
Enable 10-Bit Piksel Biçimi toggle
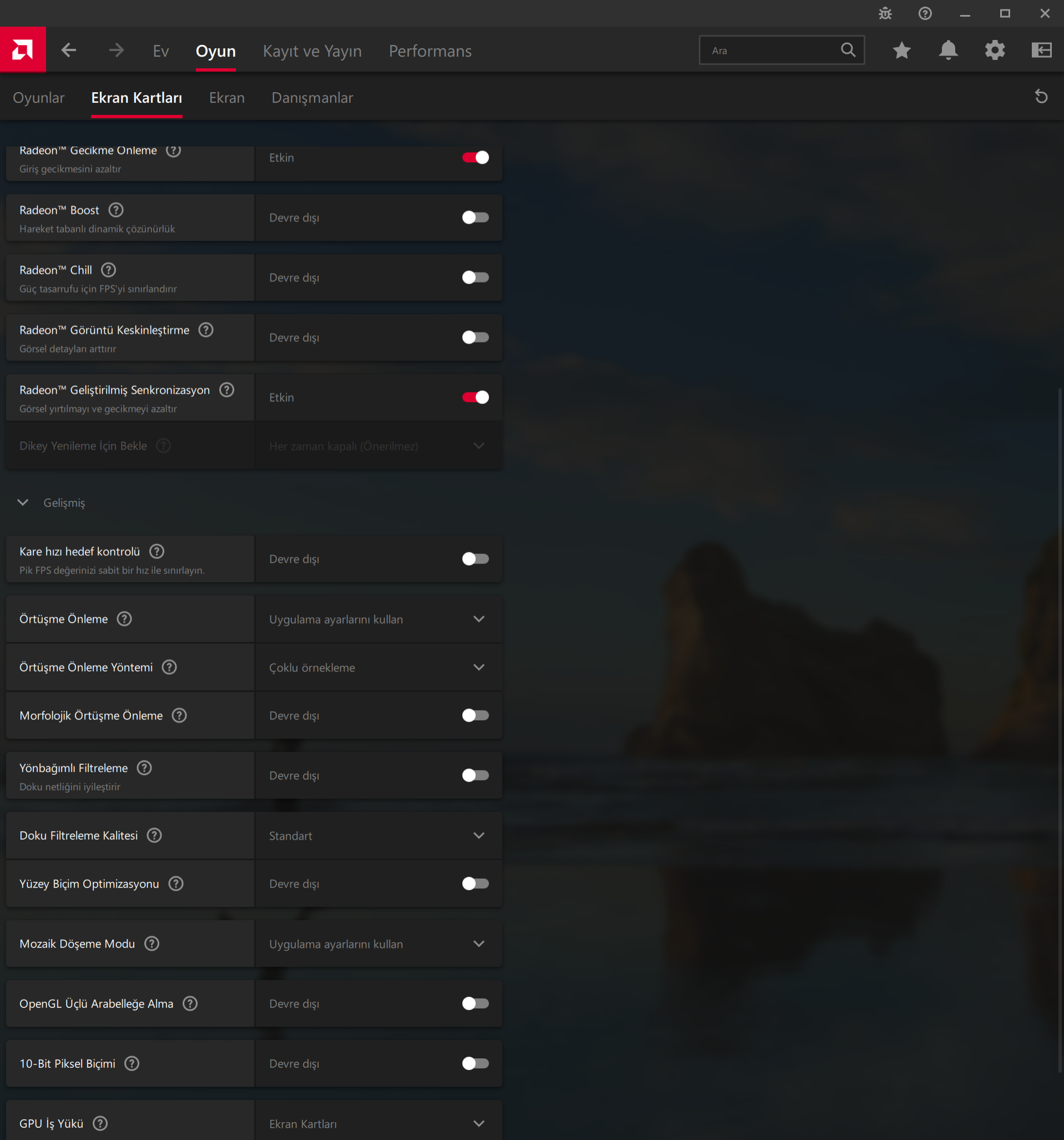click(x=476, y=1063)
